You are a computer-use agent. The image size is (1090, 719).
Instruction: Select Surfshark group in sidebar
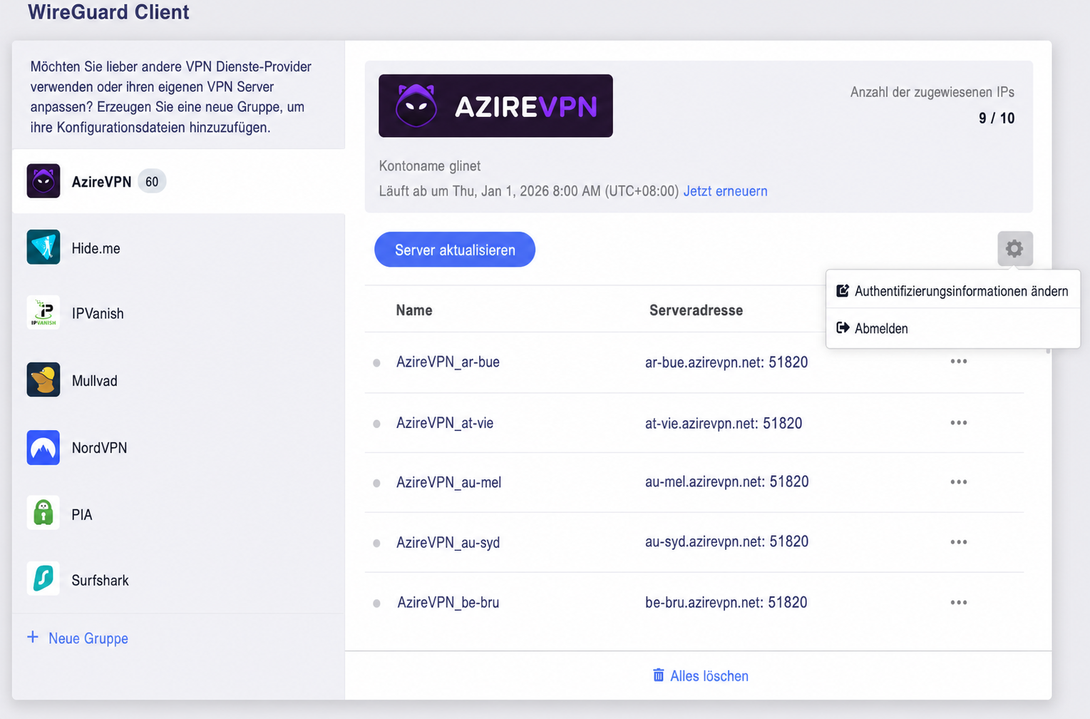[x=179, y=579]
